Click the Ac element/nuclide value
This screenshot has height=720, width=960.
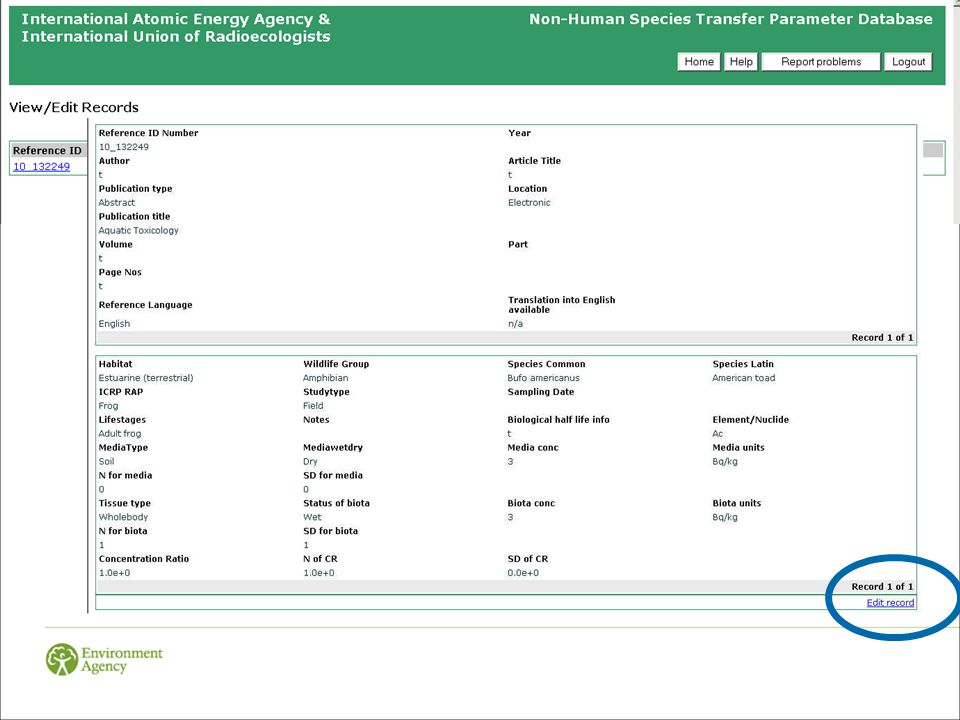718,433
